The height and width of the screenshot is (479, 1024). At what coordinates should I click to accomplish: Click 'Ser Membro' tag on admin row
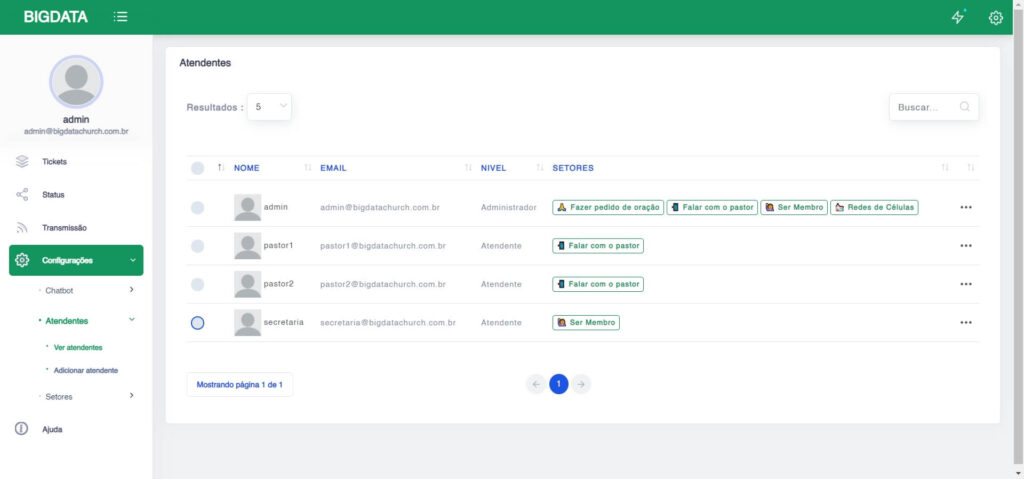[793, 207]
